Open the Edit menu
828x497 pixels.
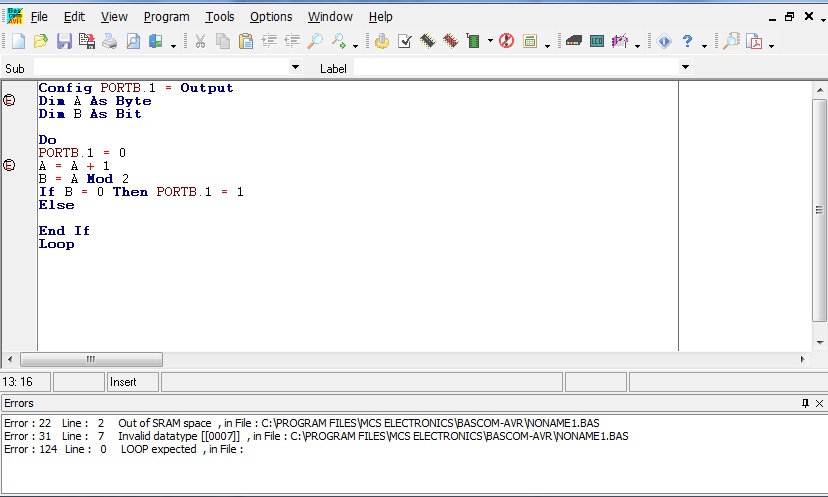point(74,17)
